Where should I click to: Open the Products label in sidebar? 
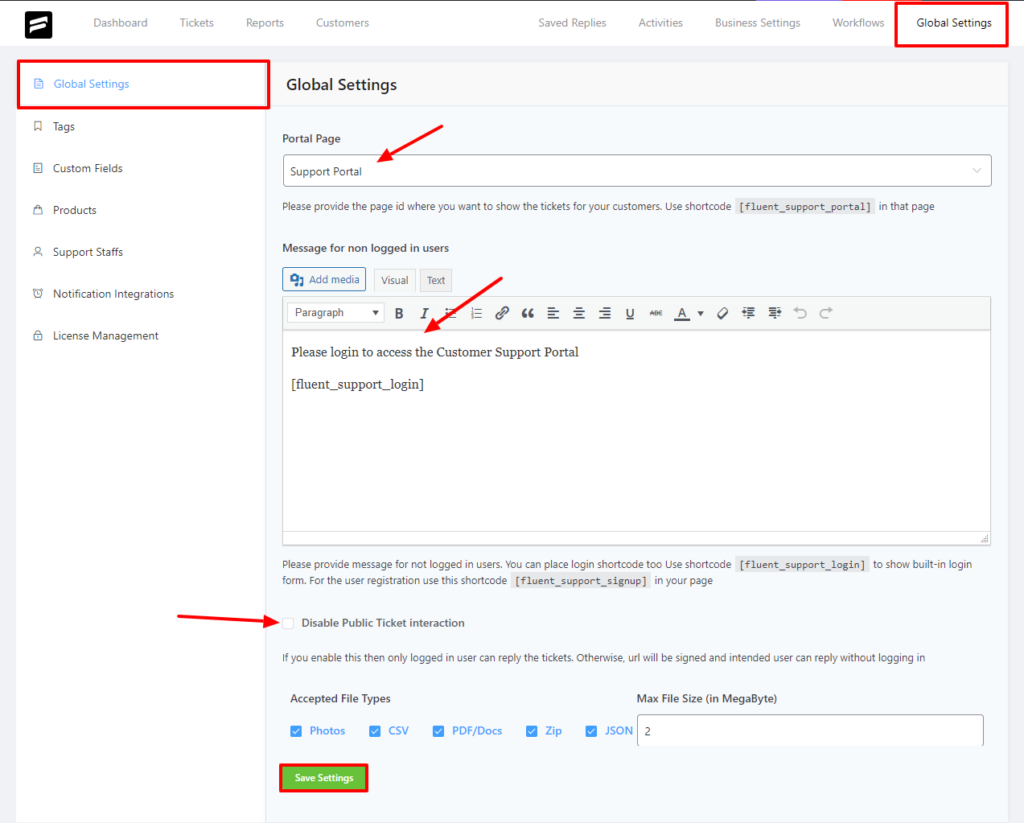click(x=74, y=210)
